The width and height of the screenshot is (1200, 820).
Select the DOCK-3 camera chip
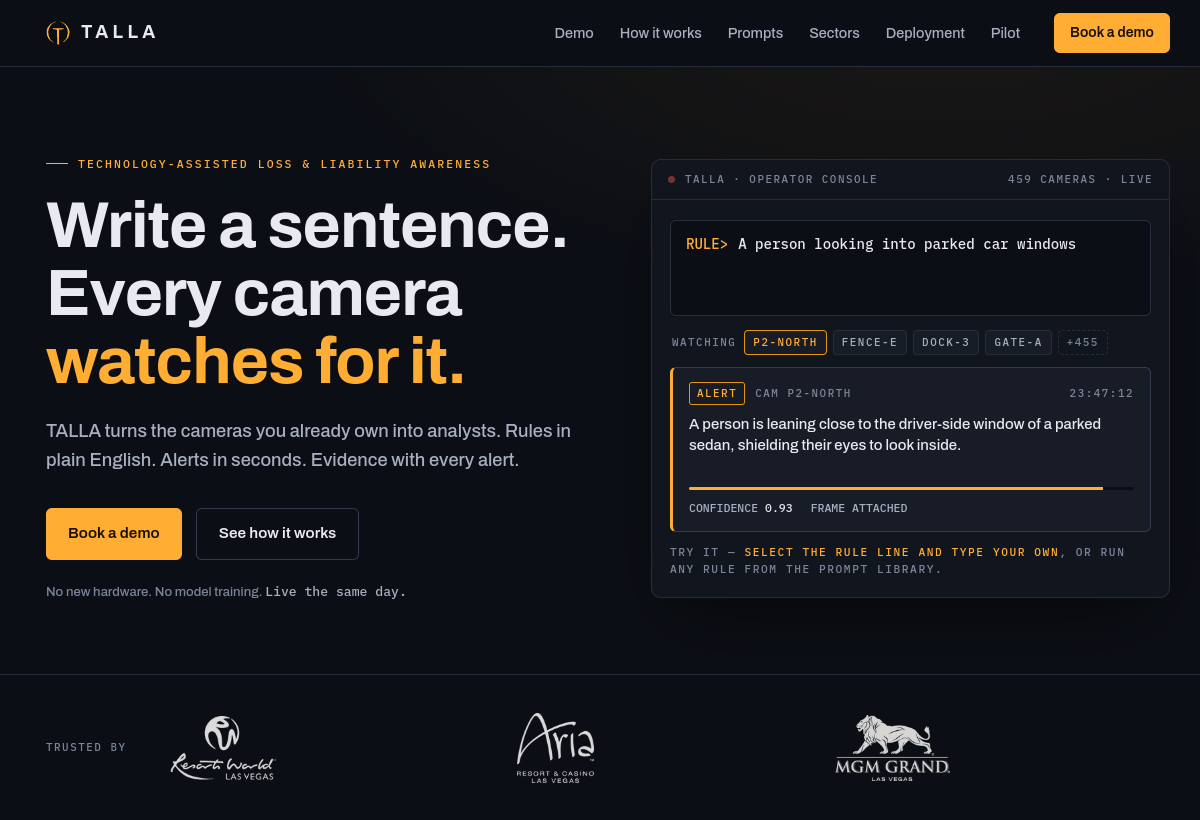(x=946, y=343)
